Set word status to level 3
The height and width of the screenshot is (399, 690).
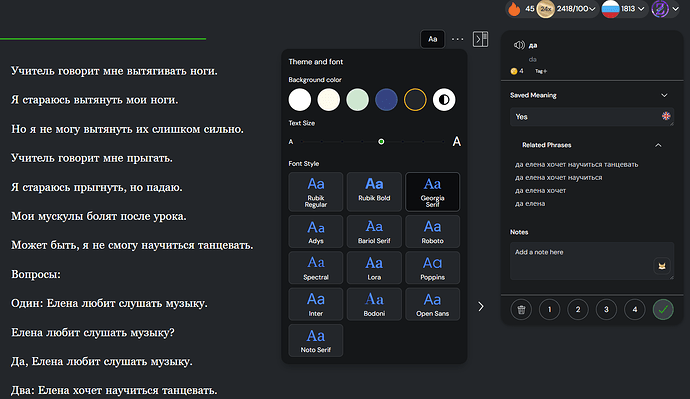[606, 309]
